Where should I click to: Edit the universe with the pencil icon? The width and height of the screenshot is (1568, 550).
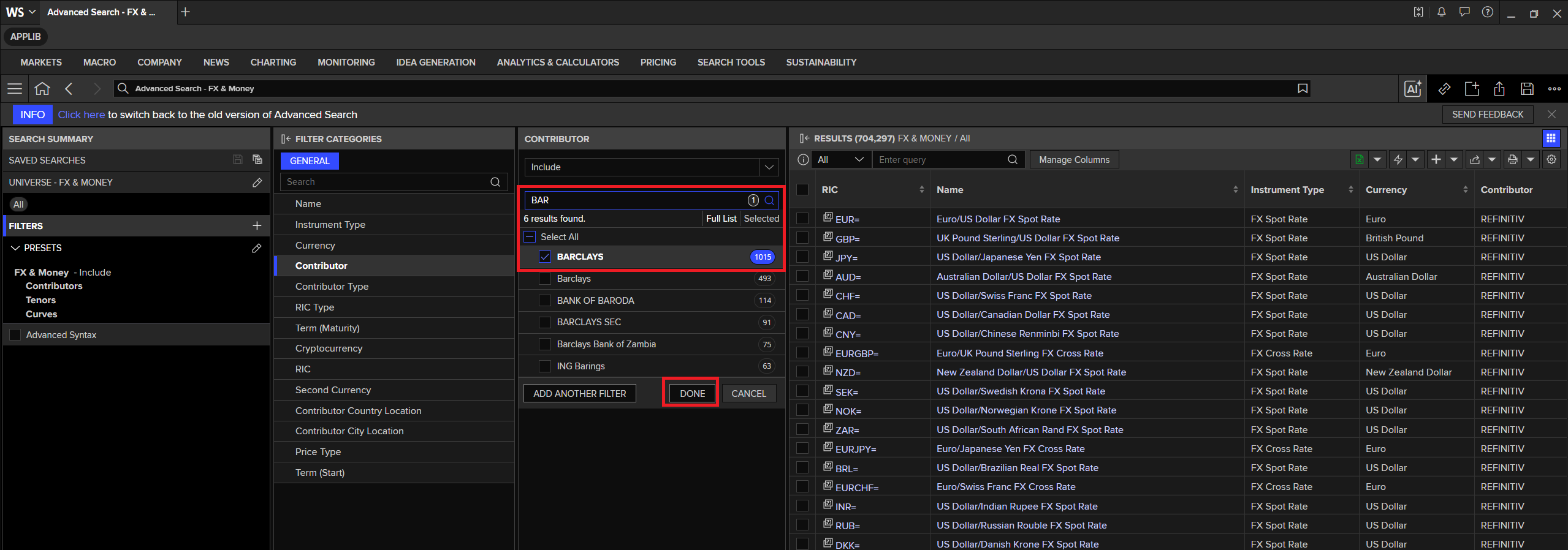(x=257, y=183)
